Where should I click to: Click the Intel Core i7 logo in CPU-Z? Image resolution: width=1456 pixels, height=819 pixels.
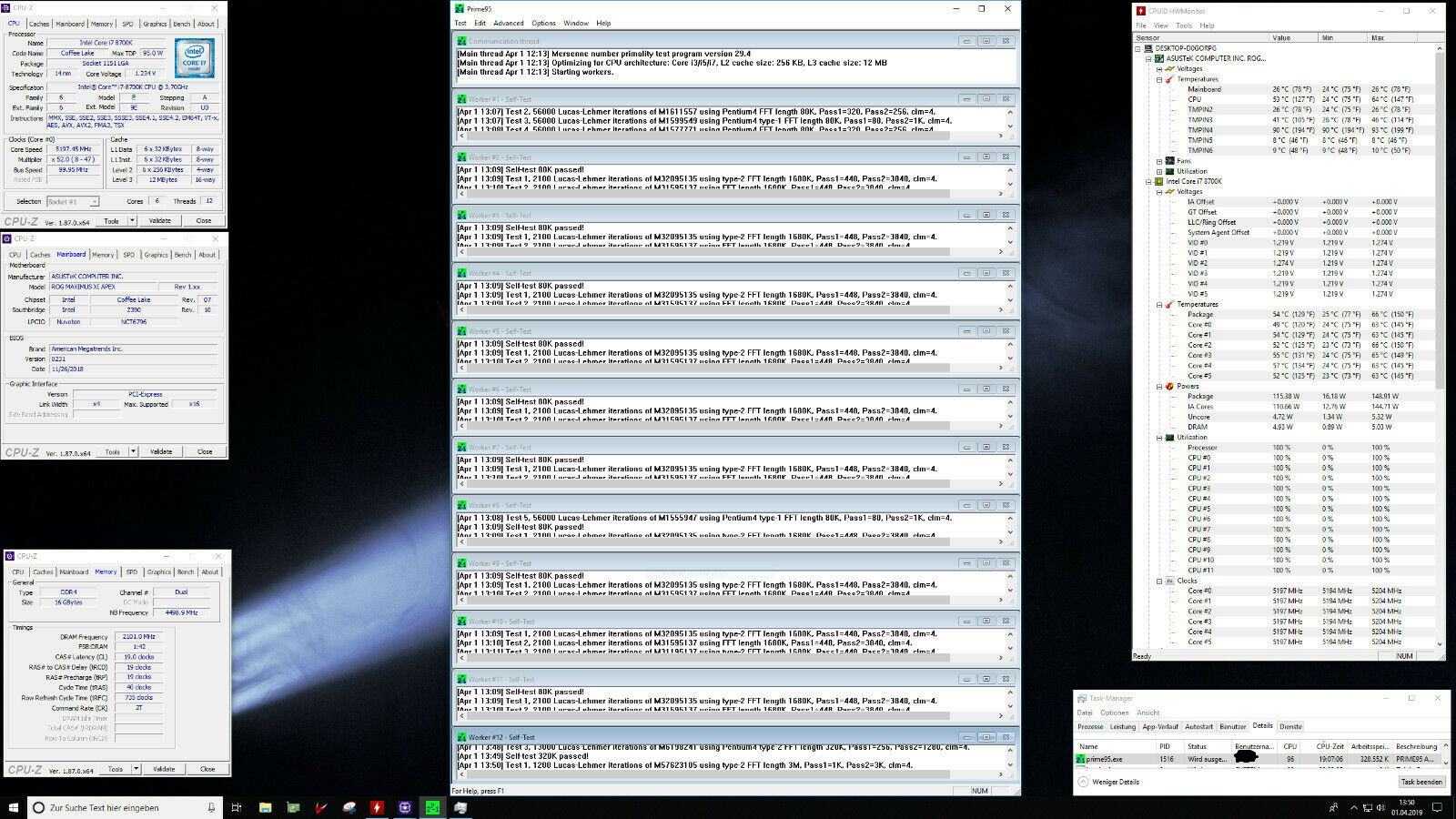pyautogui.click(x=195, y=57)
